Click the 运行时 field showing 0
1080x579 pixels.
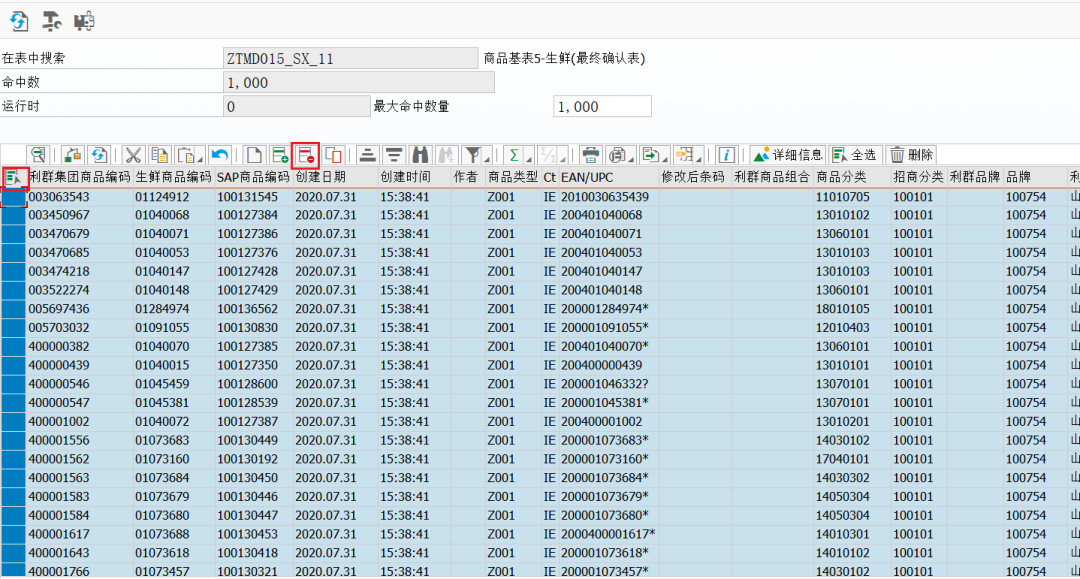[x=297, y=107]
